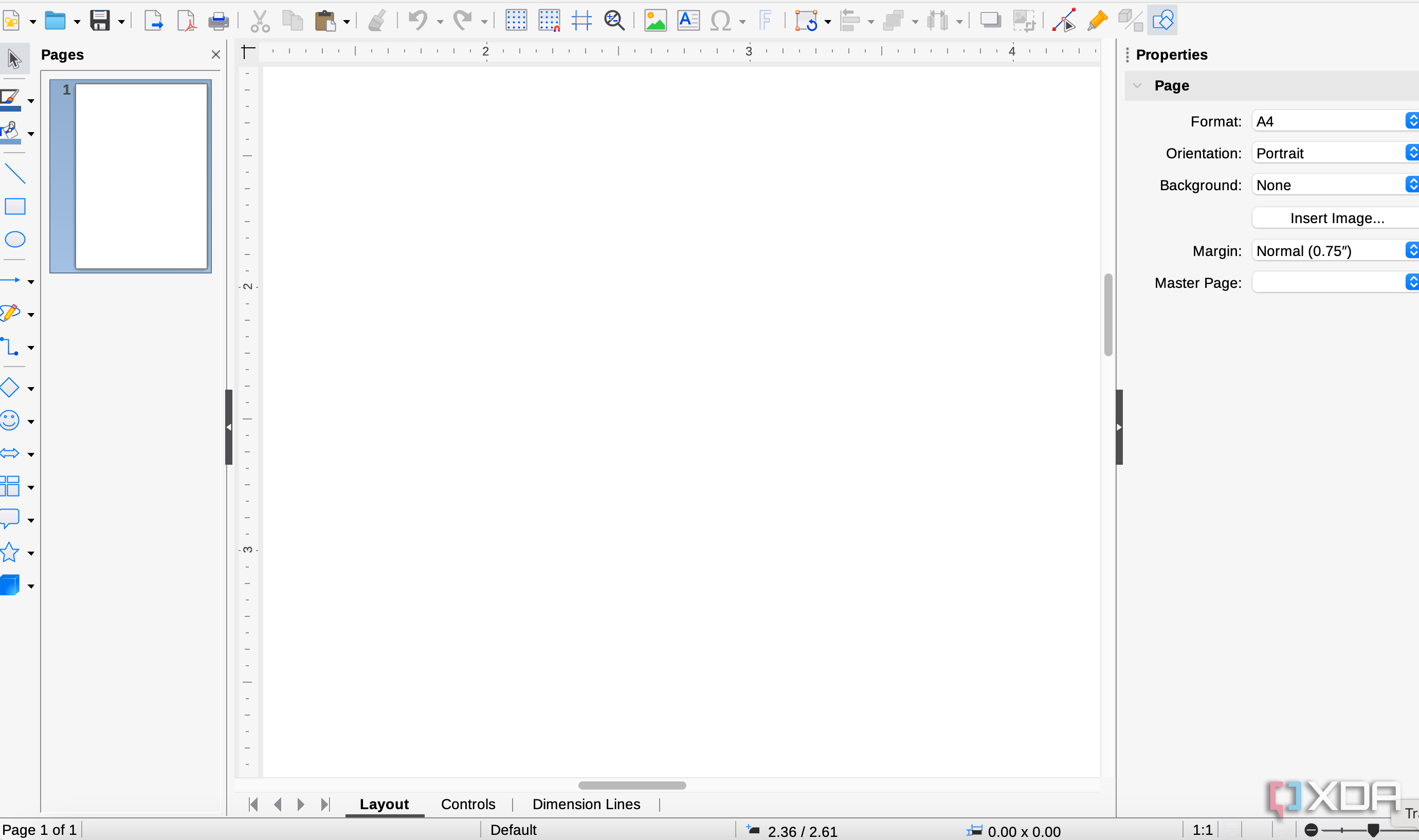Select the Ellipse tool
The width and height of the screenshot is (1419, 840).
tap(15, 240)
